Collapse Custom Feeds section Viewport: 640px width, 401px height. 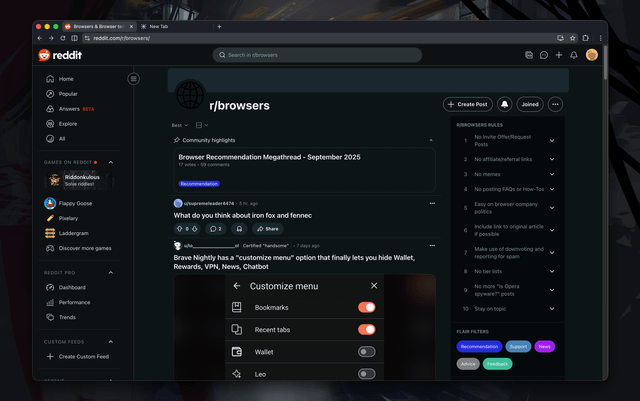(x=111, y=341)
